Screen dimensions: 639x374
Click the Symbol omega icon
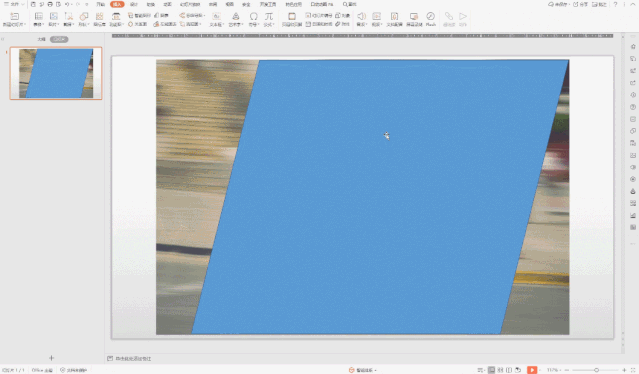tap(253, 16)
